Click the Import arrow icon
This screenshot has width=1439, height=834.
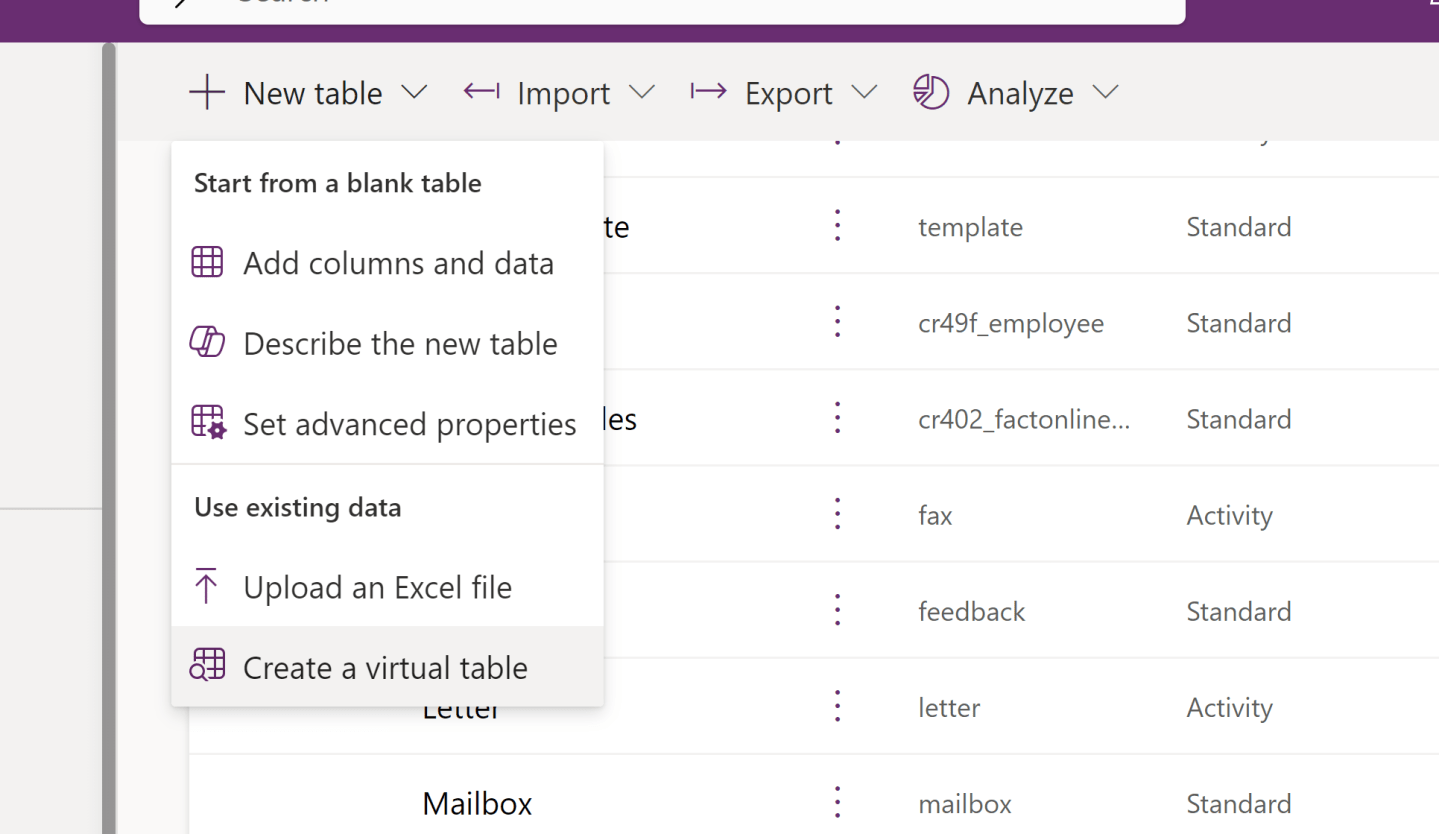click(480, 92)
